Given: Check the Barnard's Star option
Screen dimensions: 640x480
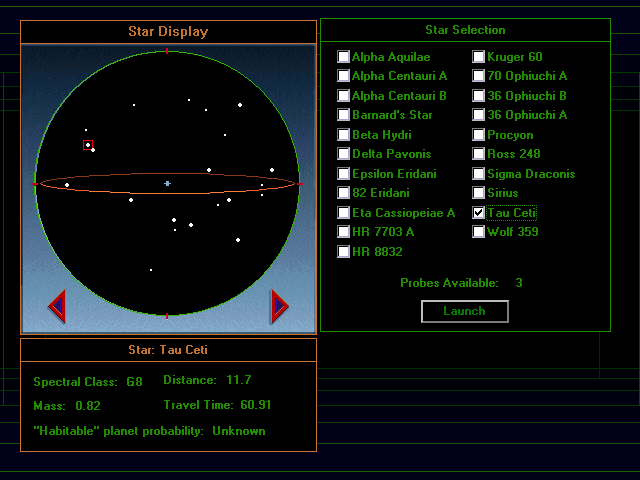Looking at the screenshot, I should point(344,115).
